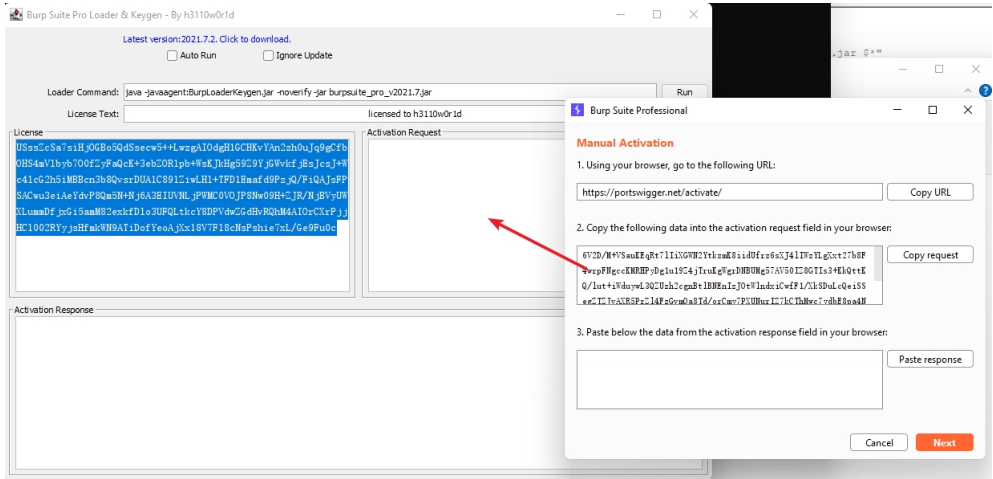
Task: Click the 'License Text:' label
Action: [93, 114]
